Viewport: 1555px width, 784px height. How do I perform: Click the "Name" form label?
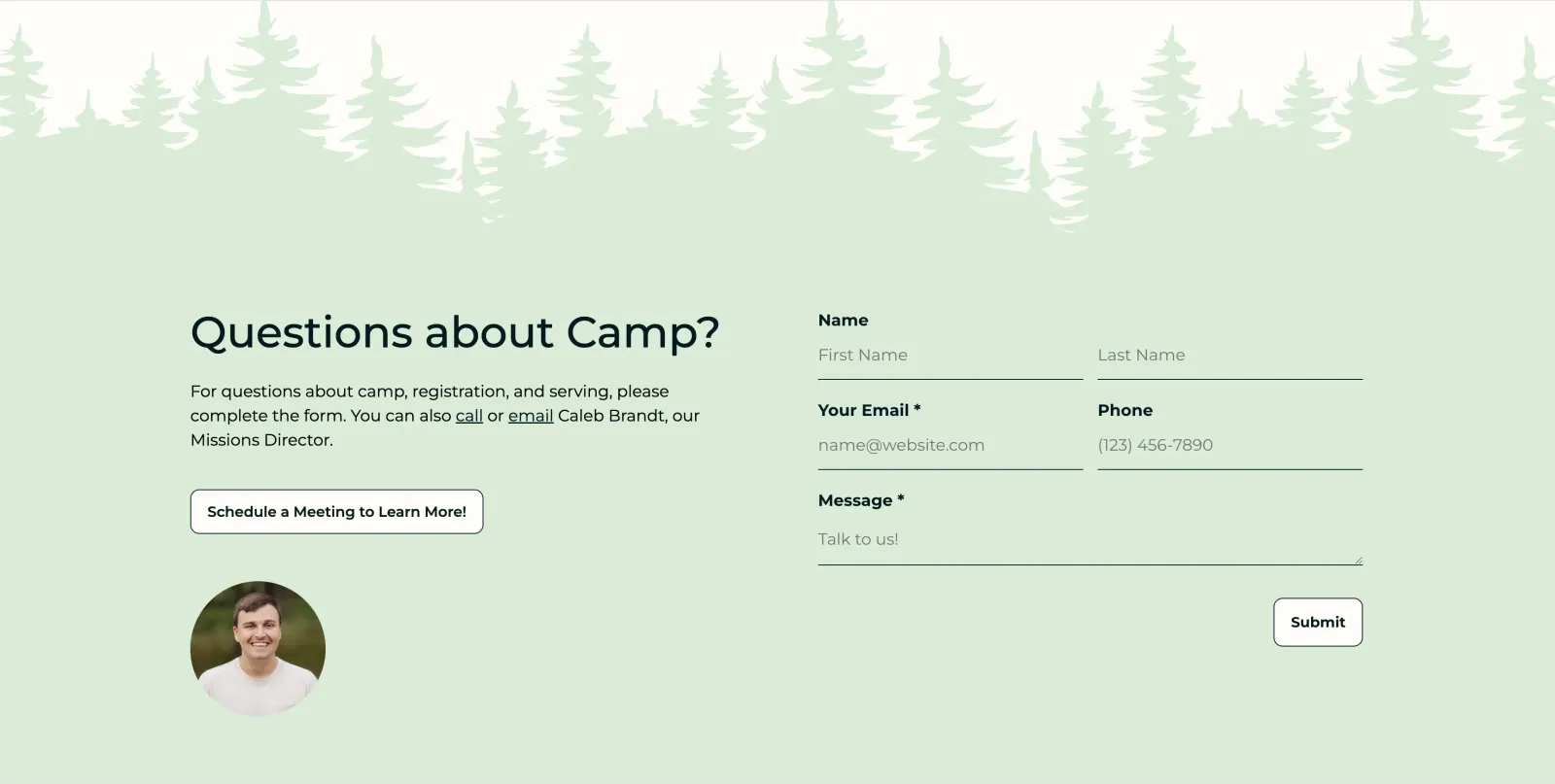843,320
